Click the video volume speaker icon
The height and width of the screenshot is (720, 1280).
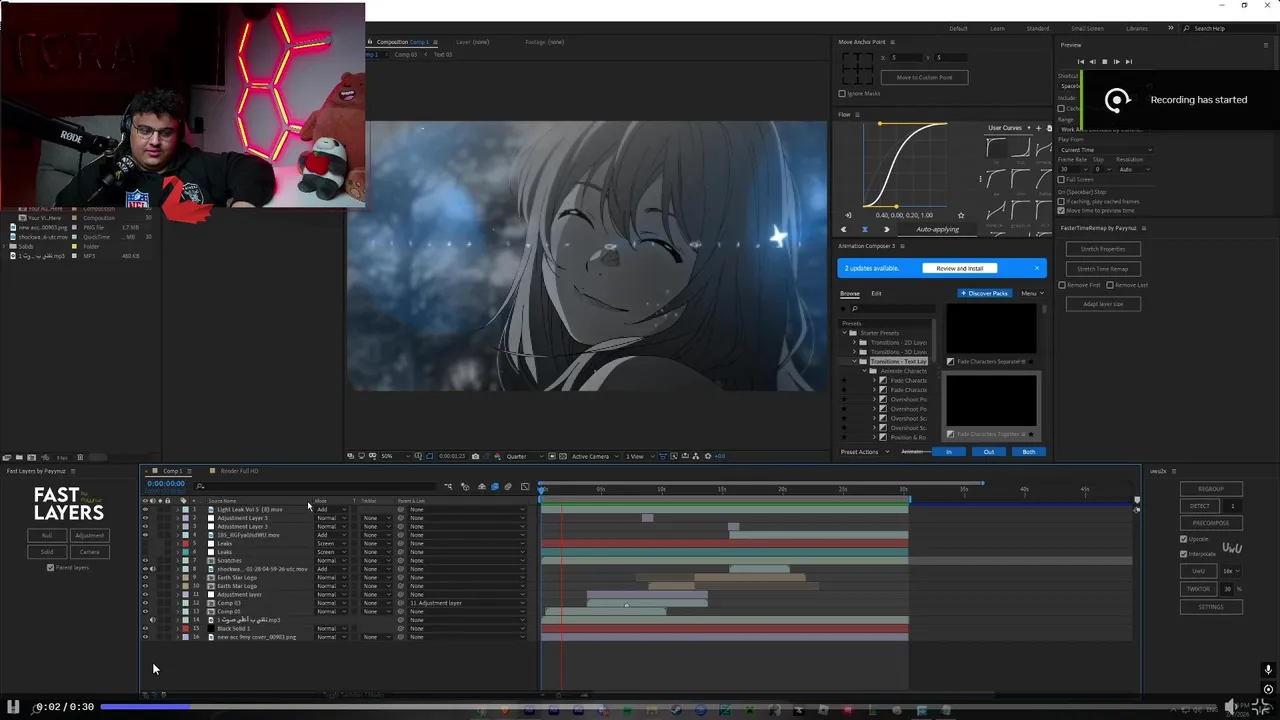tap(1231, 707)
